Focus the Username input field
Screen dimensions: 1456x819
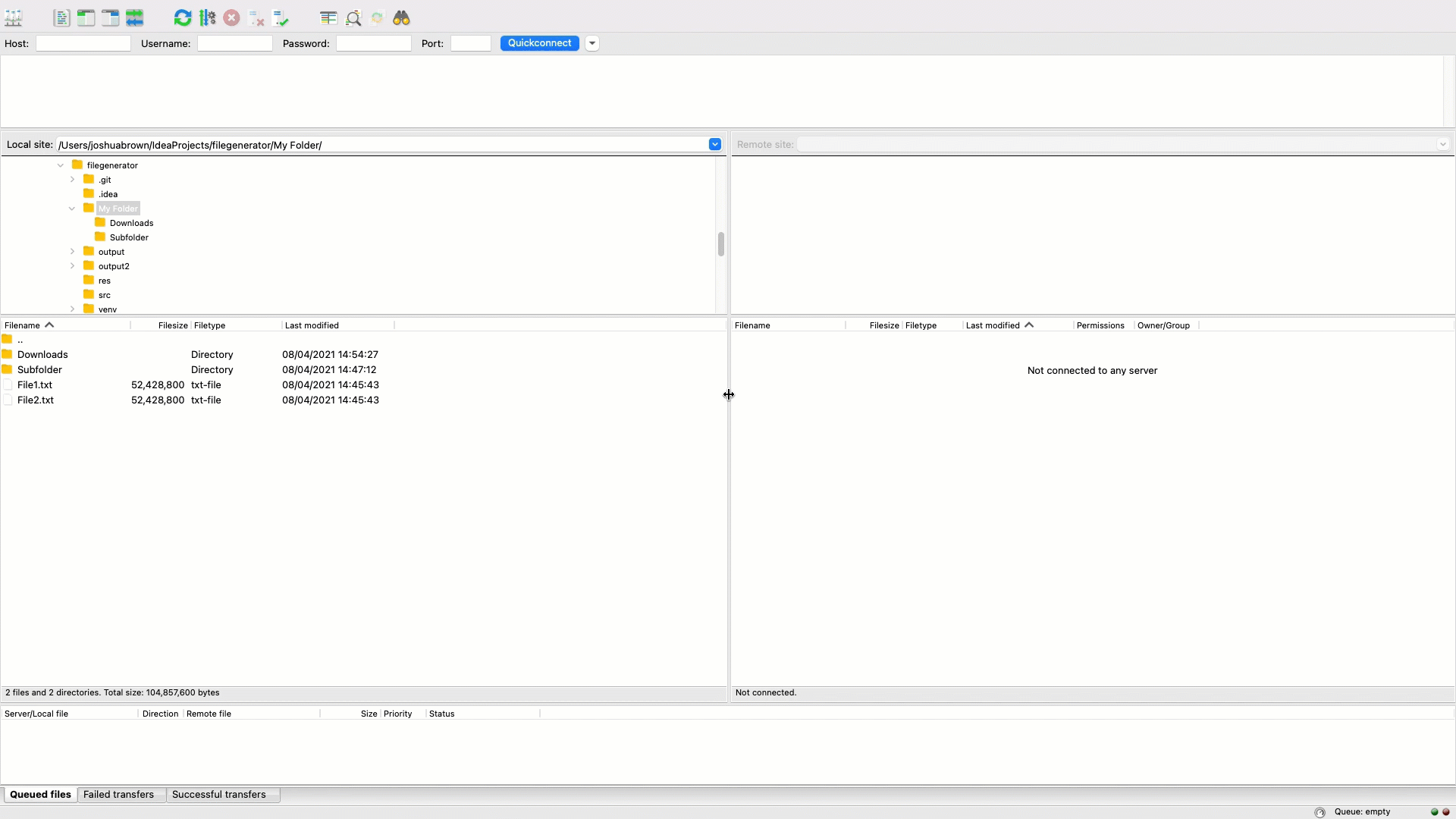[235, 43]
